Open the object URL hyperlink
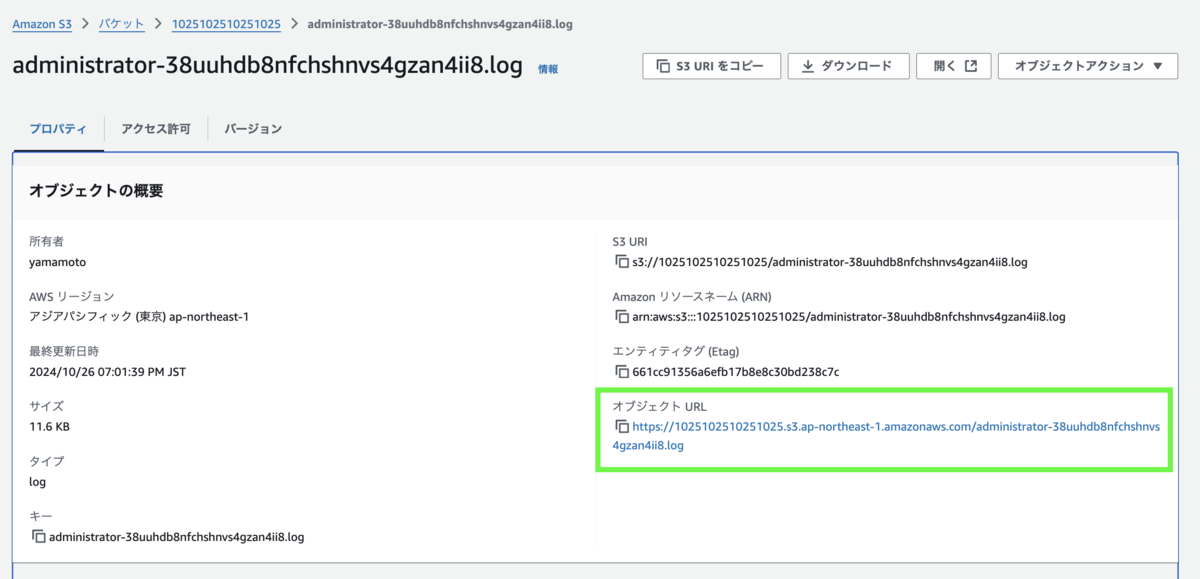1200x579 pixels. 886,436
